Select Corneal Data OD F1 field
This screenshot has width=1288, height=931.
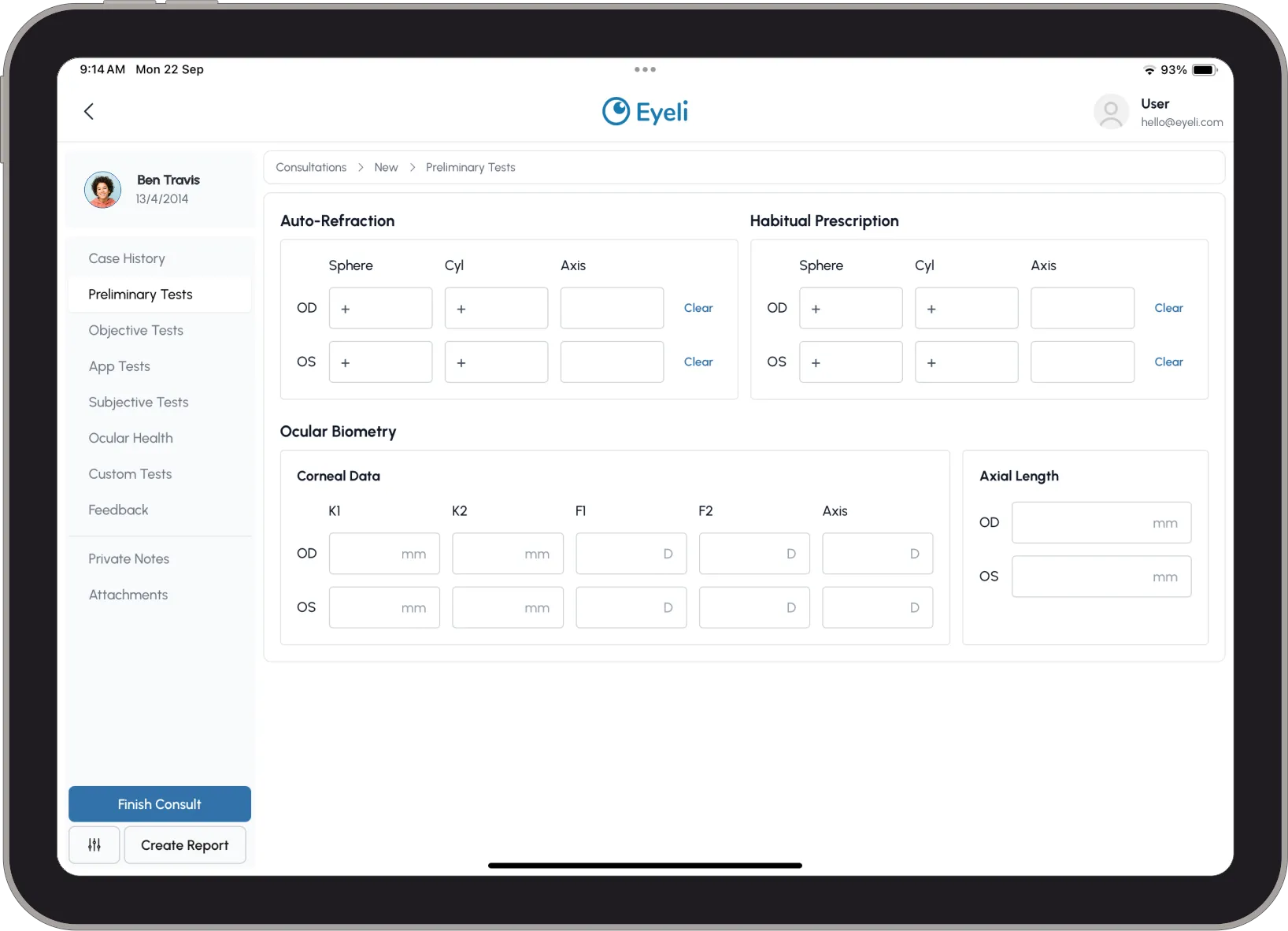[x=631, y=554]
